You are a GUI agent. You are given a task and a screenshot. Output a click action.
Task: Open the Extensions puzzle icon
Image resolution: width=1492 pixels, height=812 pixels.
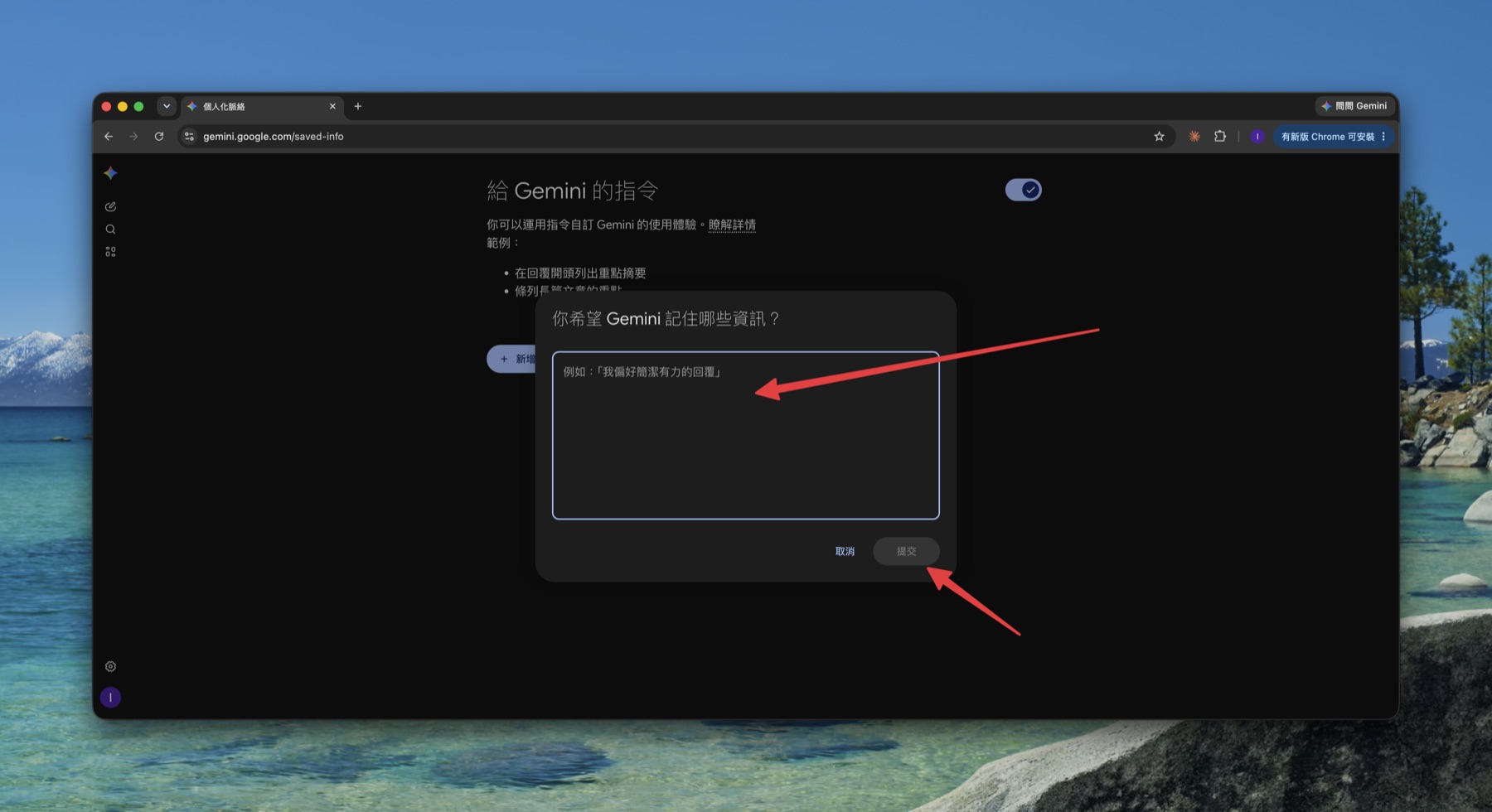(1220, 137)
